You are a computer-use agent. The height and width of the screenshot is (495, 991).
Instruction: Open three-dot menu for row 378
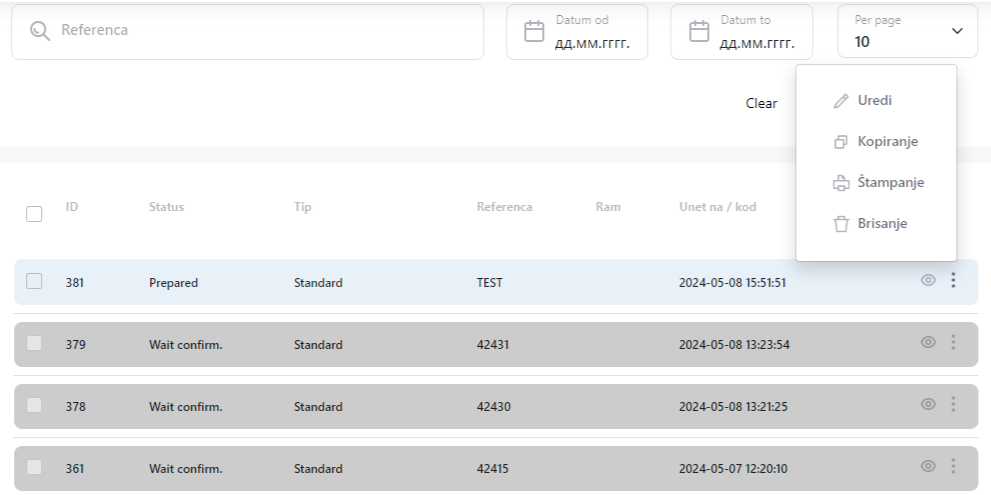[x=953, y=405]
